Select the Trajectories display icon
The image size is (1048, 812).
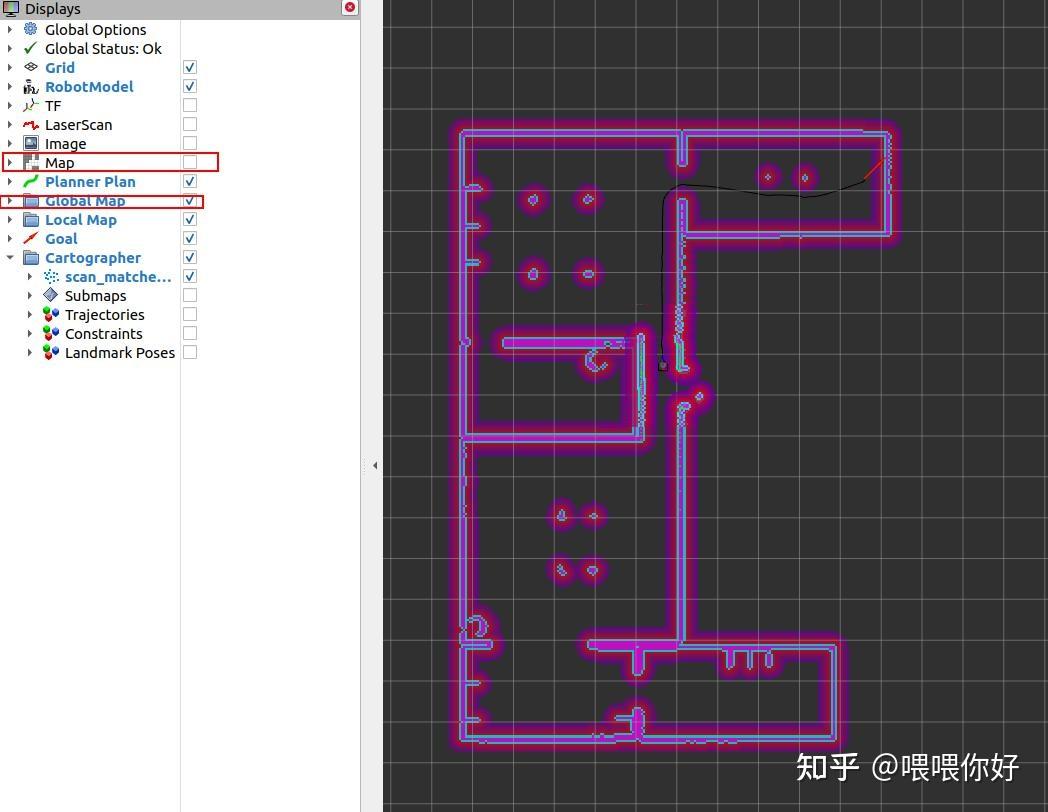pyautogui.click(x=51, y=314)
